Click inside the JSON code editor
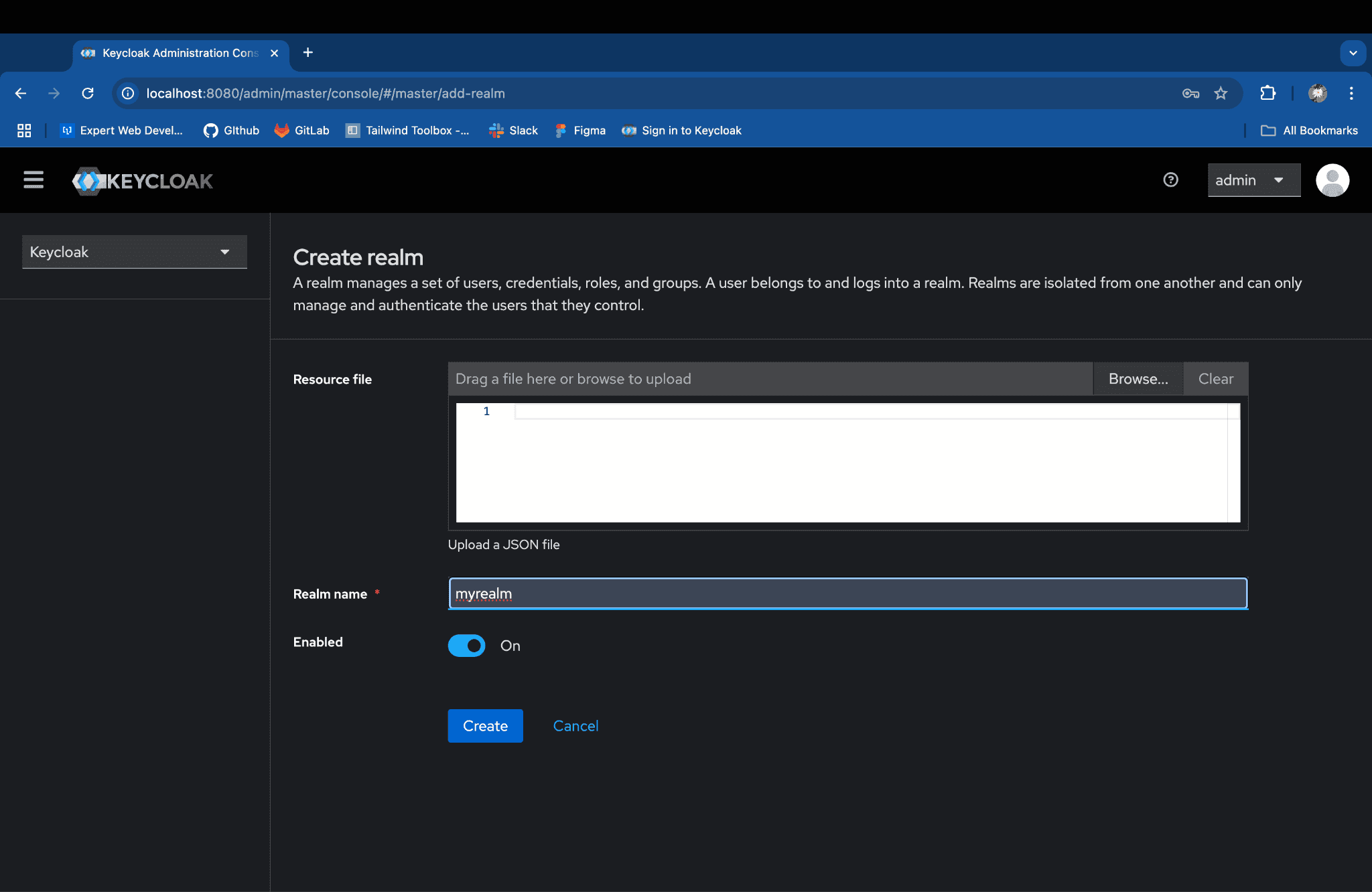Viewport: 1372px width, 892px height. pyautogui.click(x=847, y=462)
